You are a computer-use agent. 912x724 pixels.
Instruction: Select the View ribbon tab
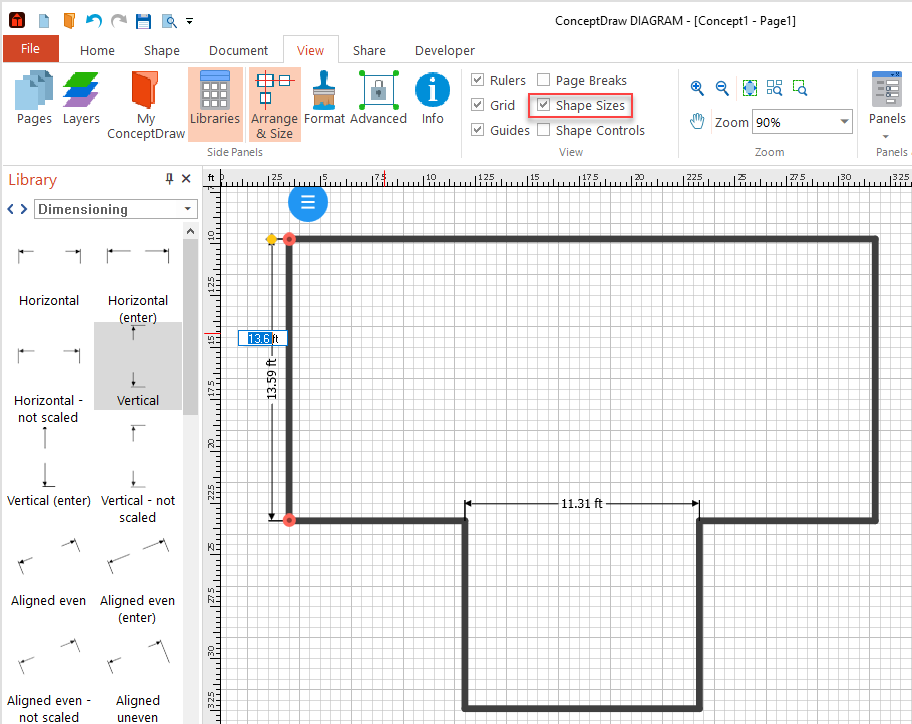(311, 51)
